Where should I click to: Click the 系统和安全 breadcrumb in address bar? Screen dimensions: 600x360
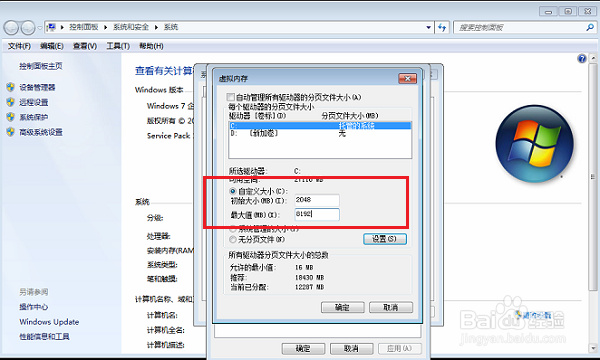click(131, 27)
